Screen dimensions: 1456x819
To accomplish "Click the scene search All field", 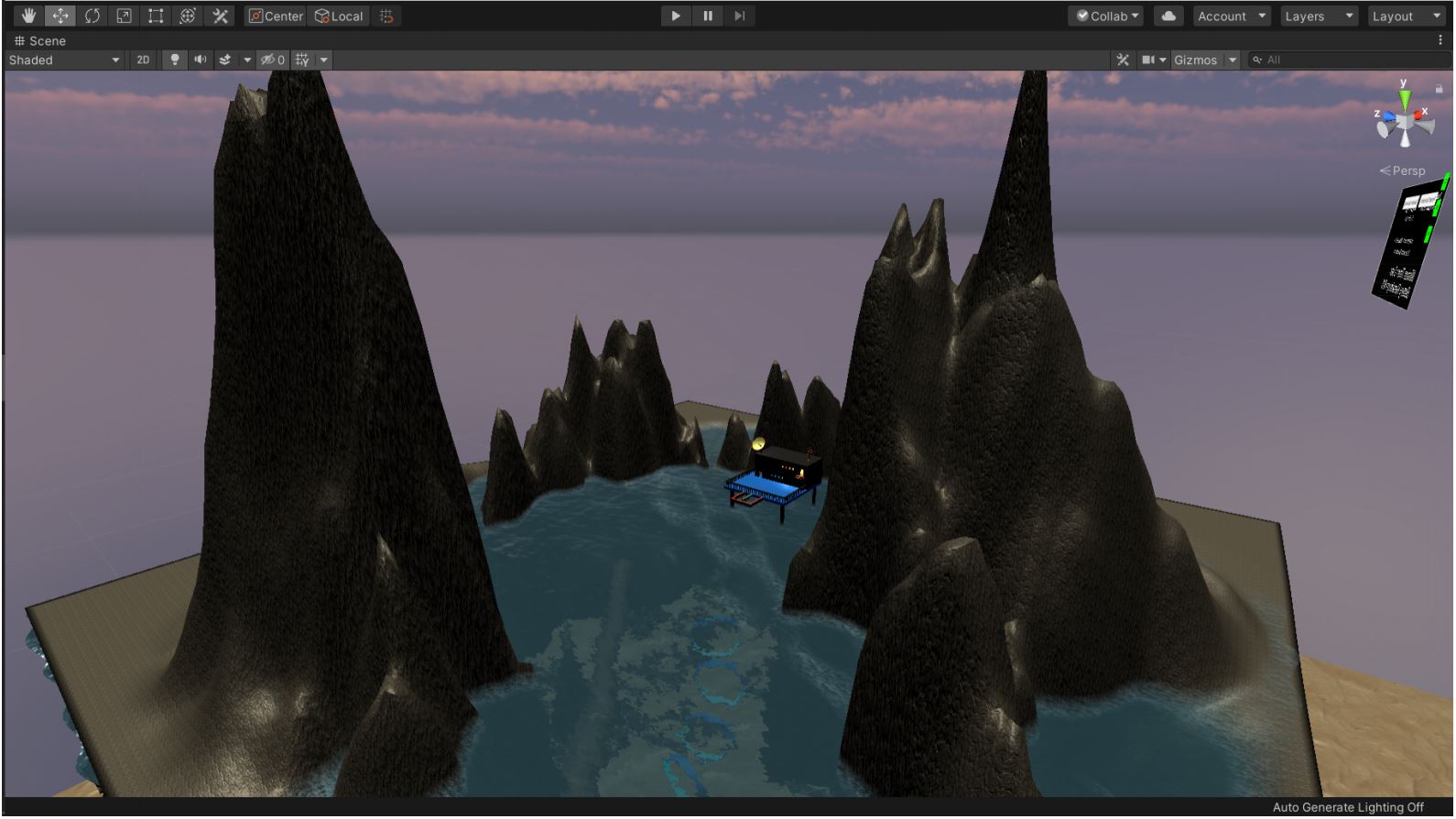I will [x=1350, y=60].
